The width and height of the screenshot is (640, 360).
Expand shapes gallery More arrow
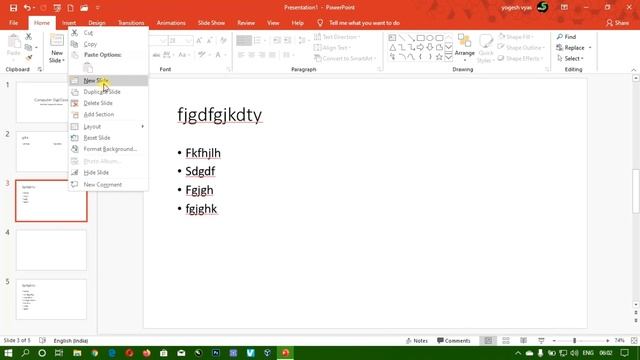(449, 57)
